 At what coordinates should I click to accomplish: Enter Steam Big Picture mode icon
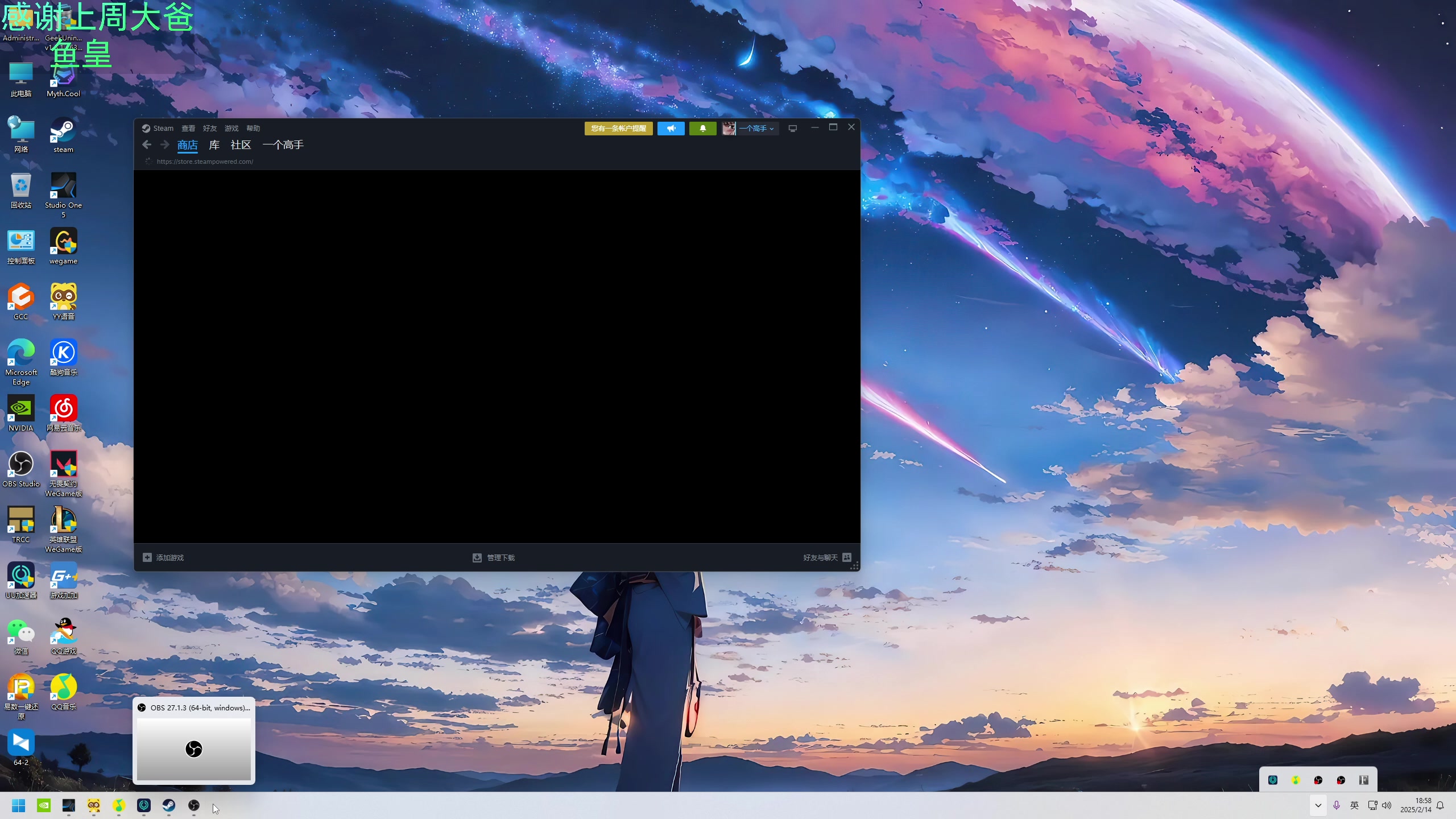tap(793, 129)
